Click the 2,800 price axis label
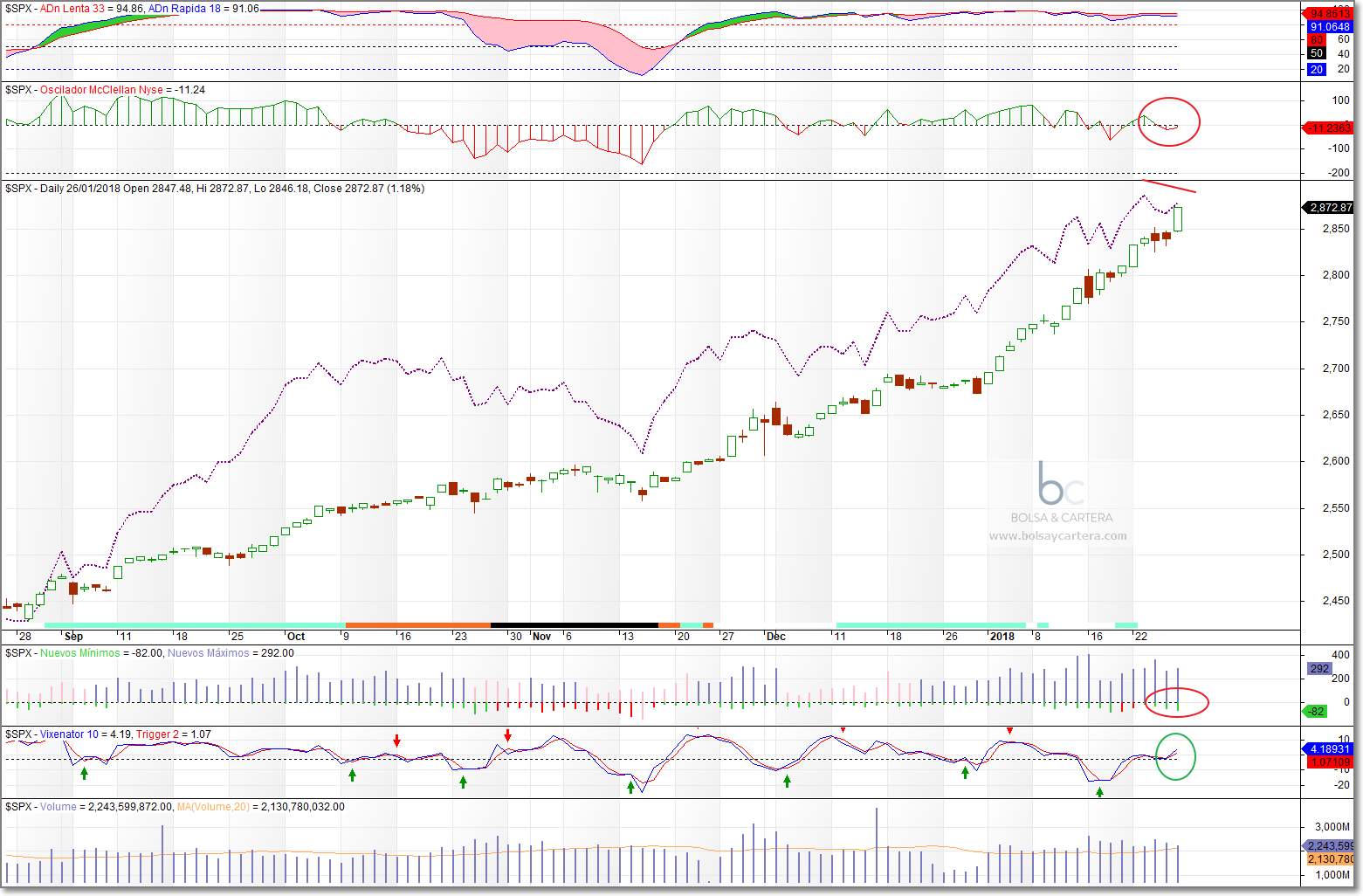This screenshot has height=896, width=1363. point(1336,275)
